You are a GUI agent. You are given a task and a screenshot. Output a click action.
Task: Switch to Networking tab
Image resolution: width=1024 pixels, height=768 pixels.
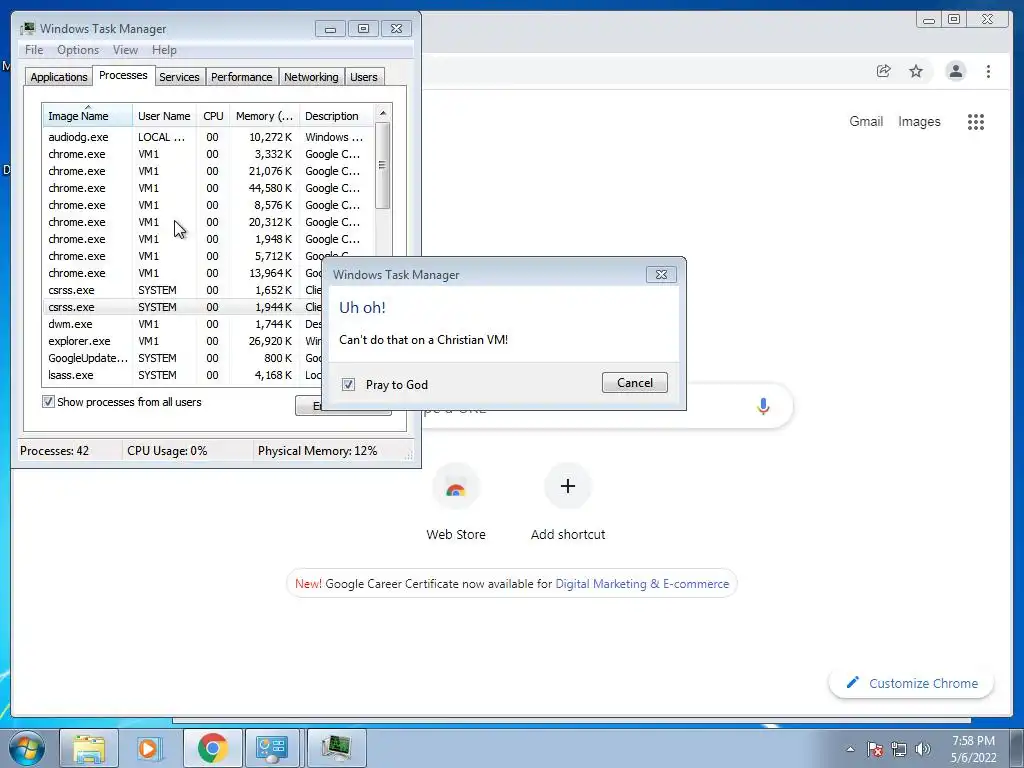[x=311, y=76]
